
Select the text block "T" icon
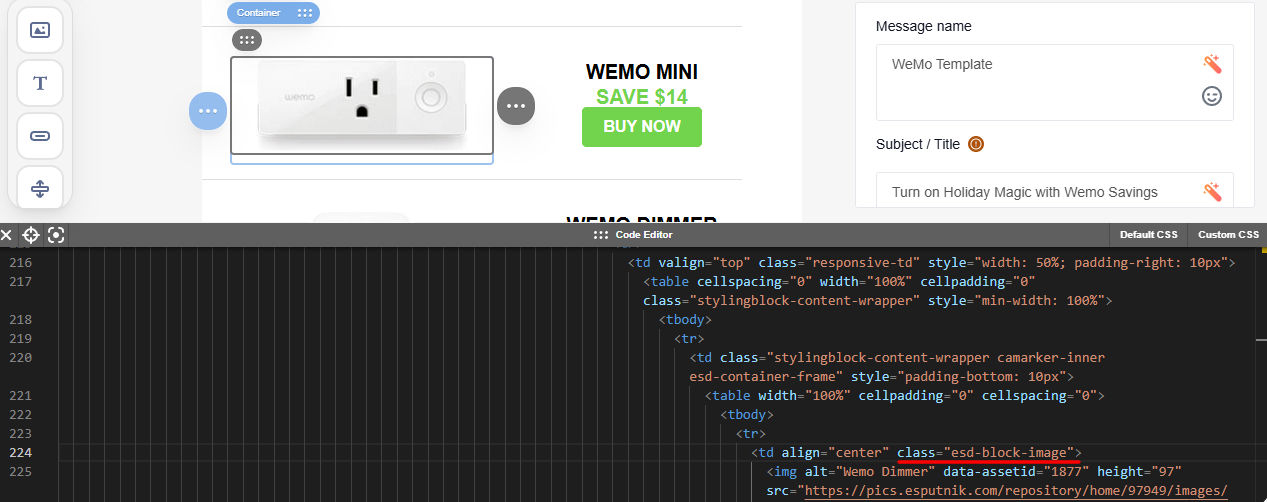coord(40,83)
